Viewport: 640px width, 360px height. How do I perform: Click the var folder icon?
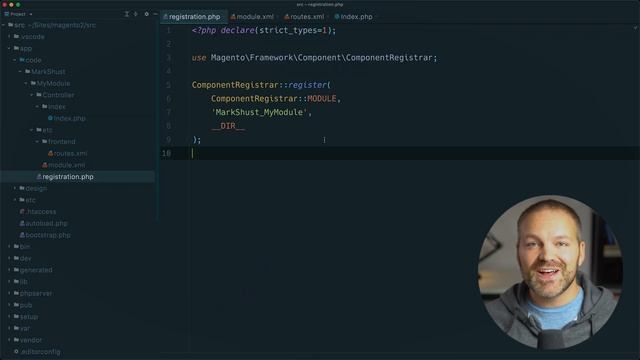click(x=16, y=328)
